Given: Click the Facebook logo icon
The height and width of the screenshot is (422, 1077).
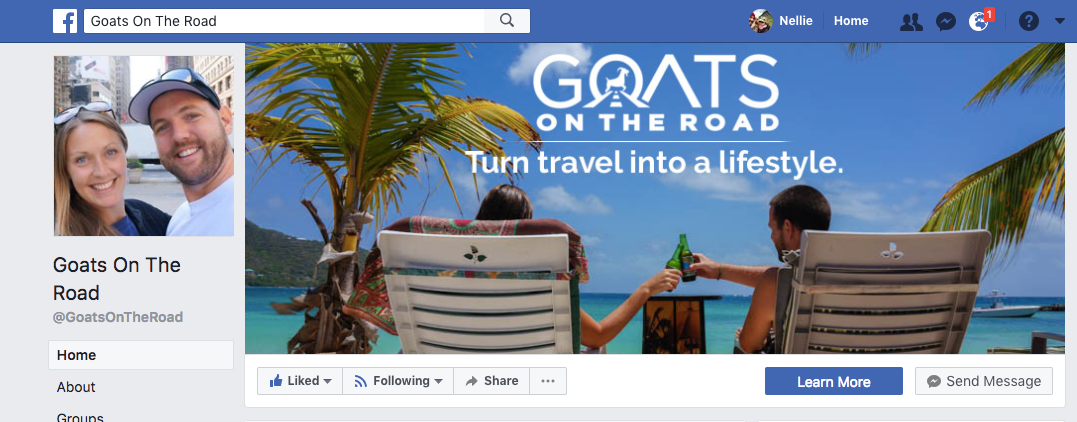Looking at the screenshot, I should (65, 21).
